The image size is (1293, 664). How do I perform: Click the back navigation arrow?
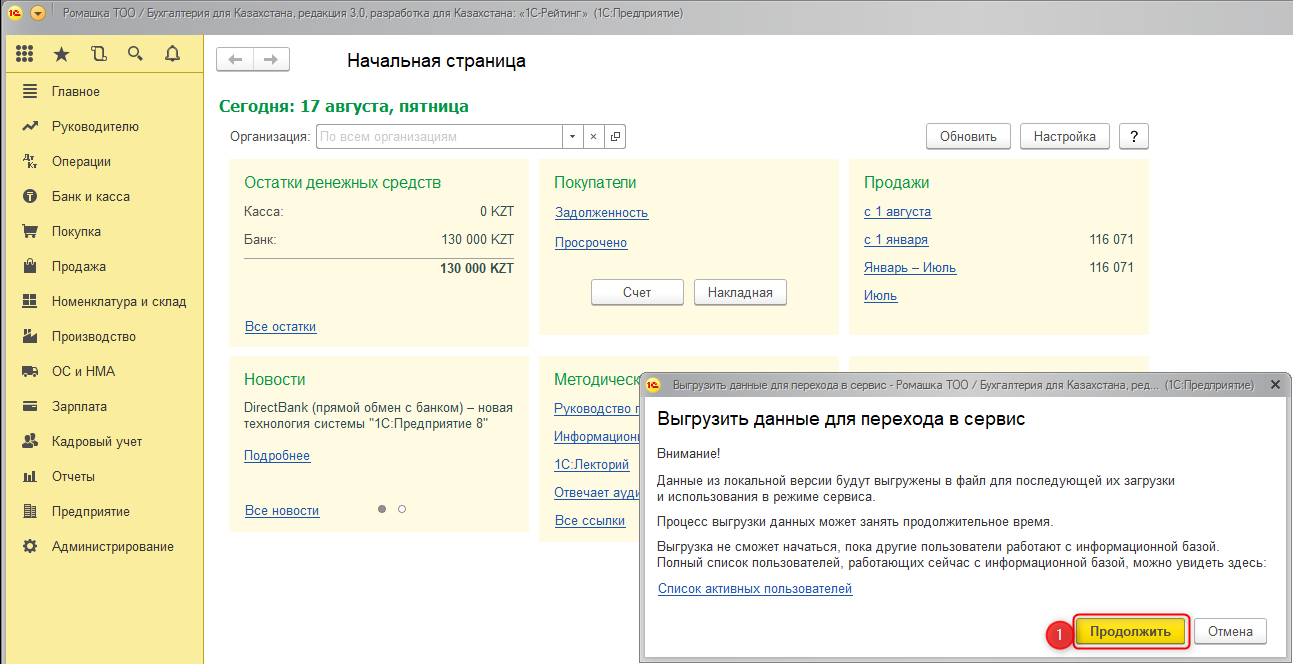tap(235, 60)
